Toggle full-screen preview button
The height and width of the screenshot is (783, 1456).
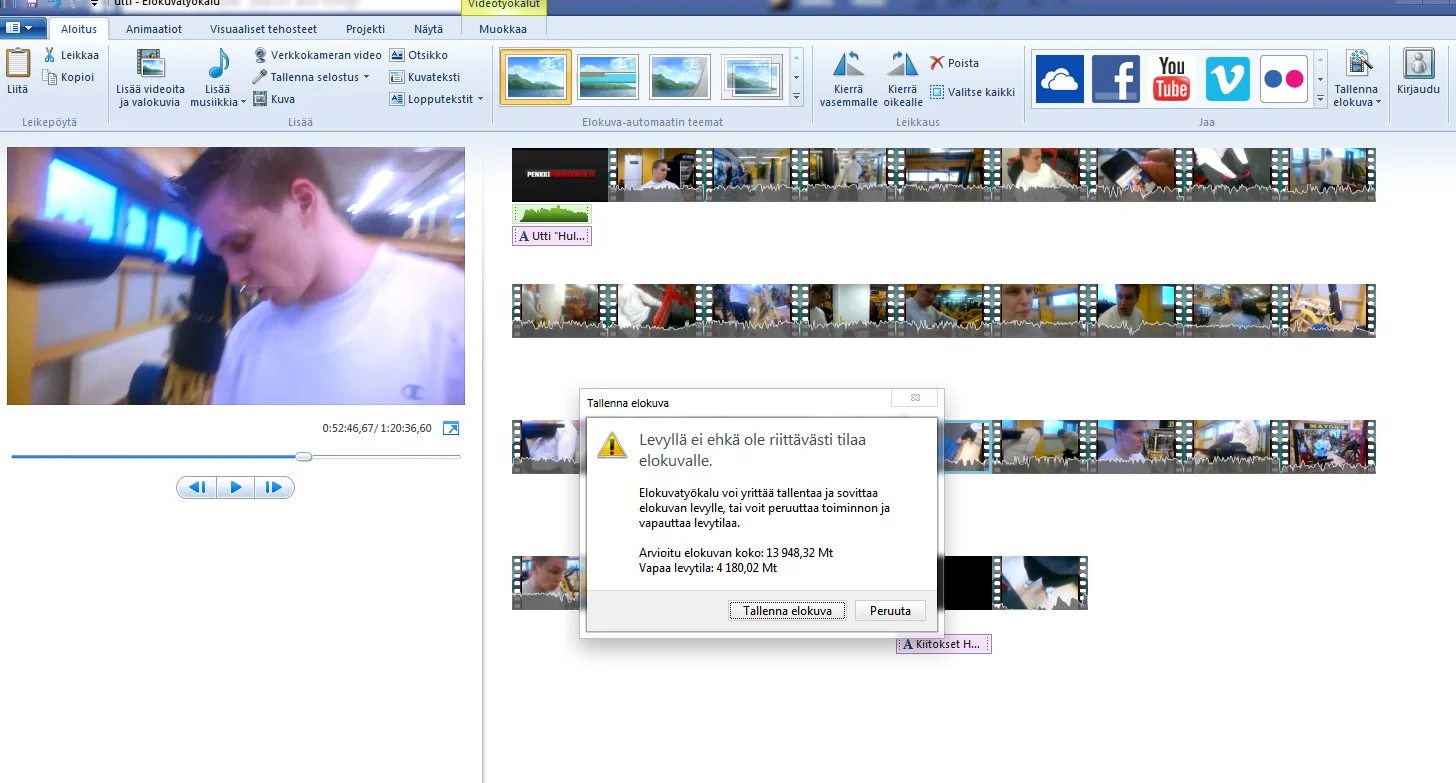(451, 428)
